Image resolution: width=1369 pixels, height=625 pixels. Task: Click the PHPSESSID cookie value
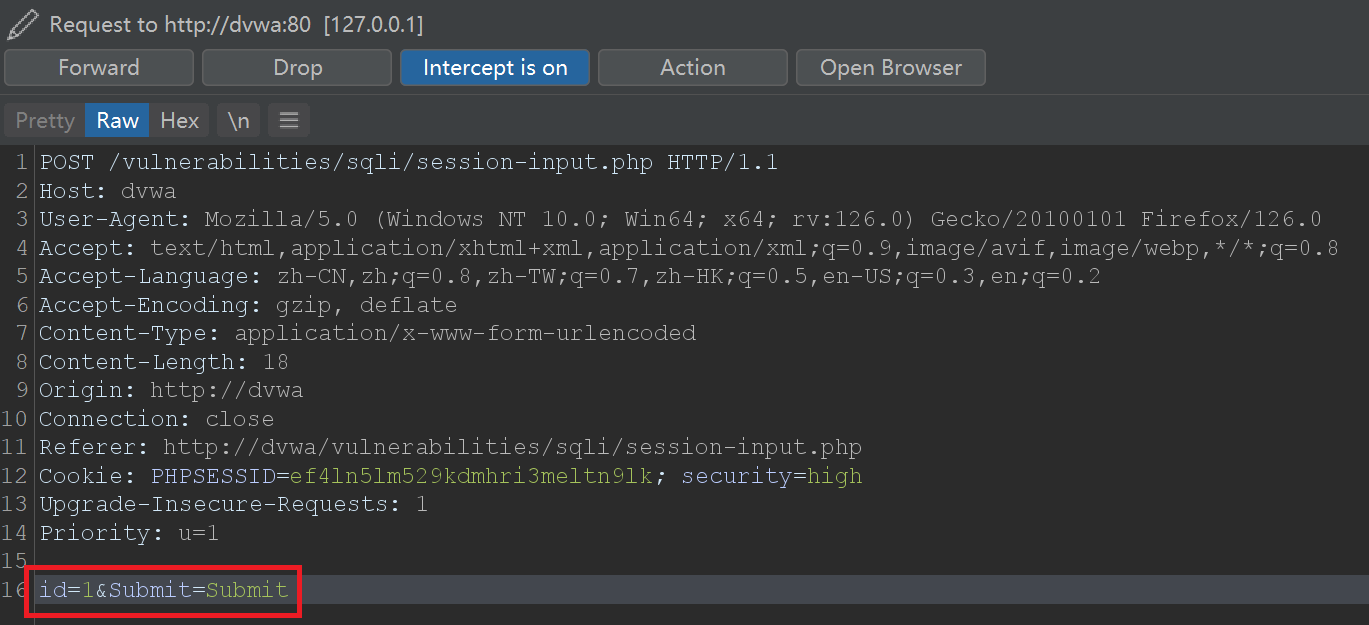click(x=470, y=476)
